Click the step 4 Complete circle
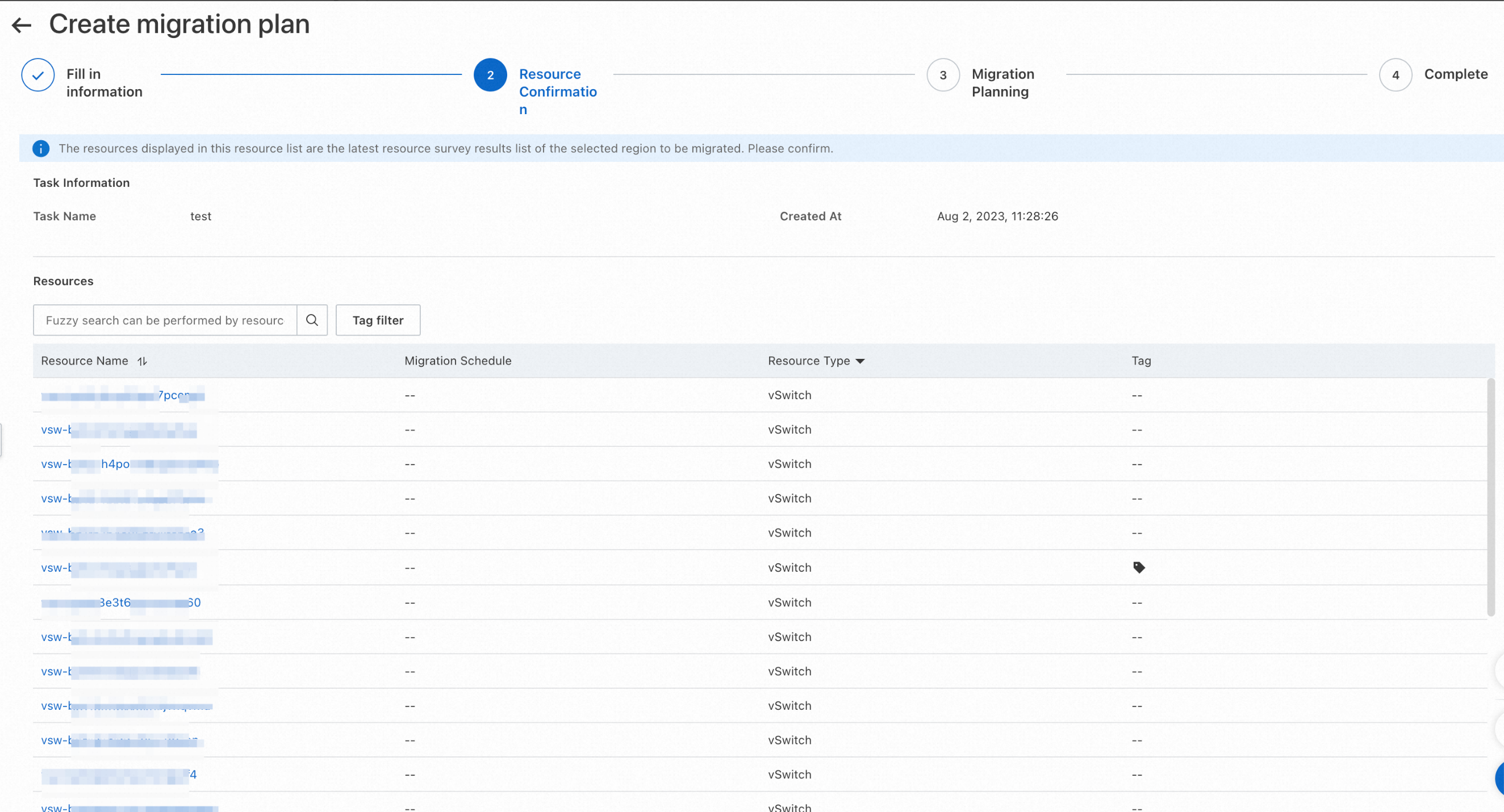This screenshot has width=1504, height=812. [1395, 75]
